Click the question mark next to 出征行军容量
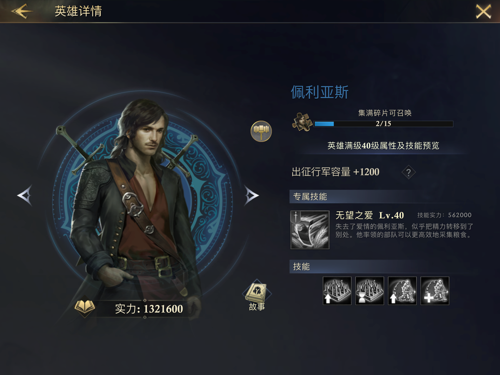The height and width of the screenshot is (375, 500). pyautogui.click(x=409, y=172)
